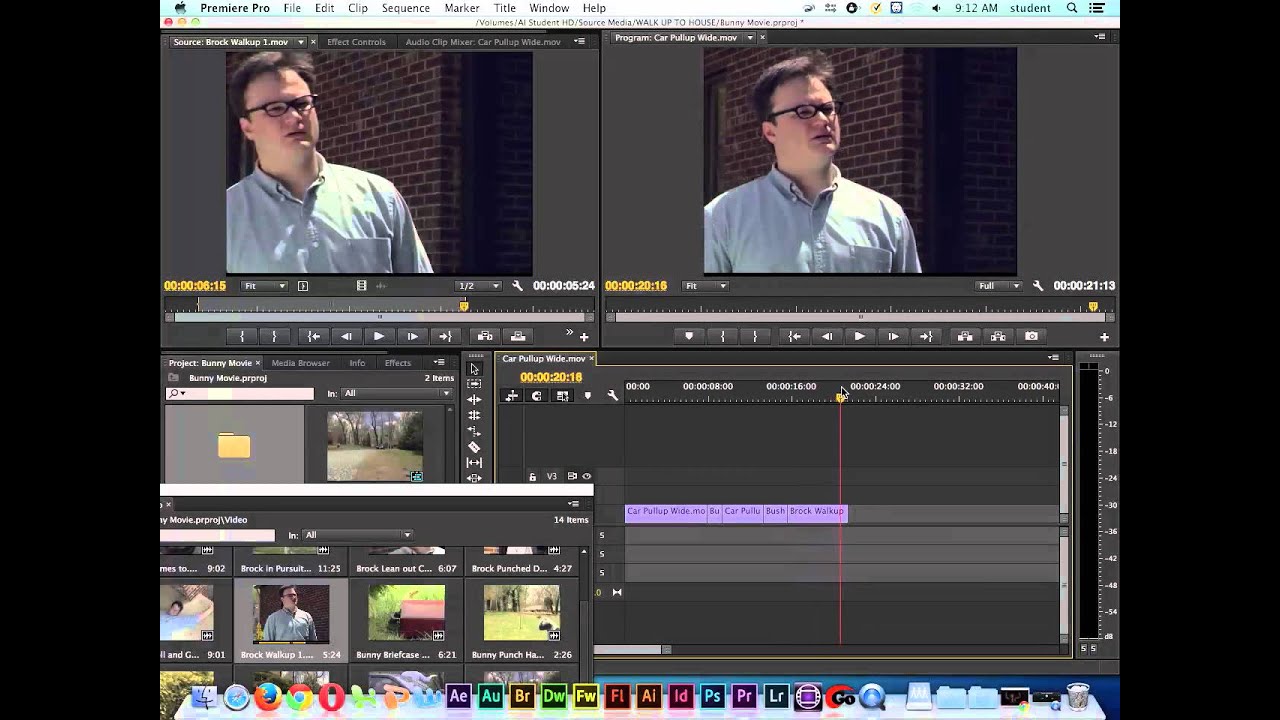Click the Timeline playhead marker
The width and height of the screenshot is (1280, 720).
coord(840,398)
